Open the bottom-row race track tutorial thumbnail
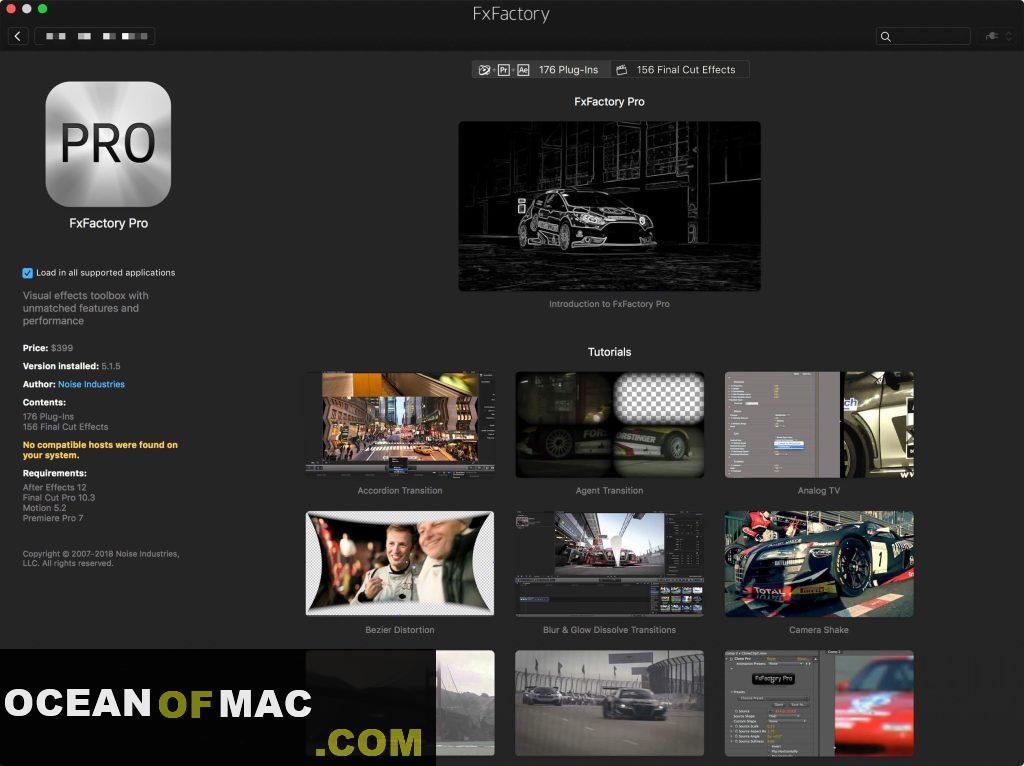1024x766 pixels. (609, 703)
